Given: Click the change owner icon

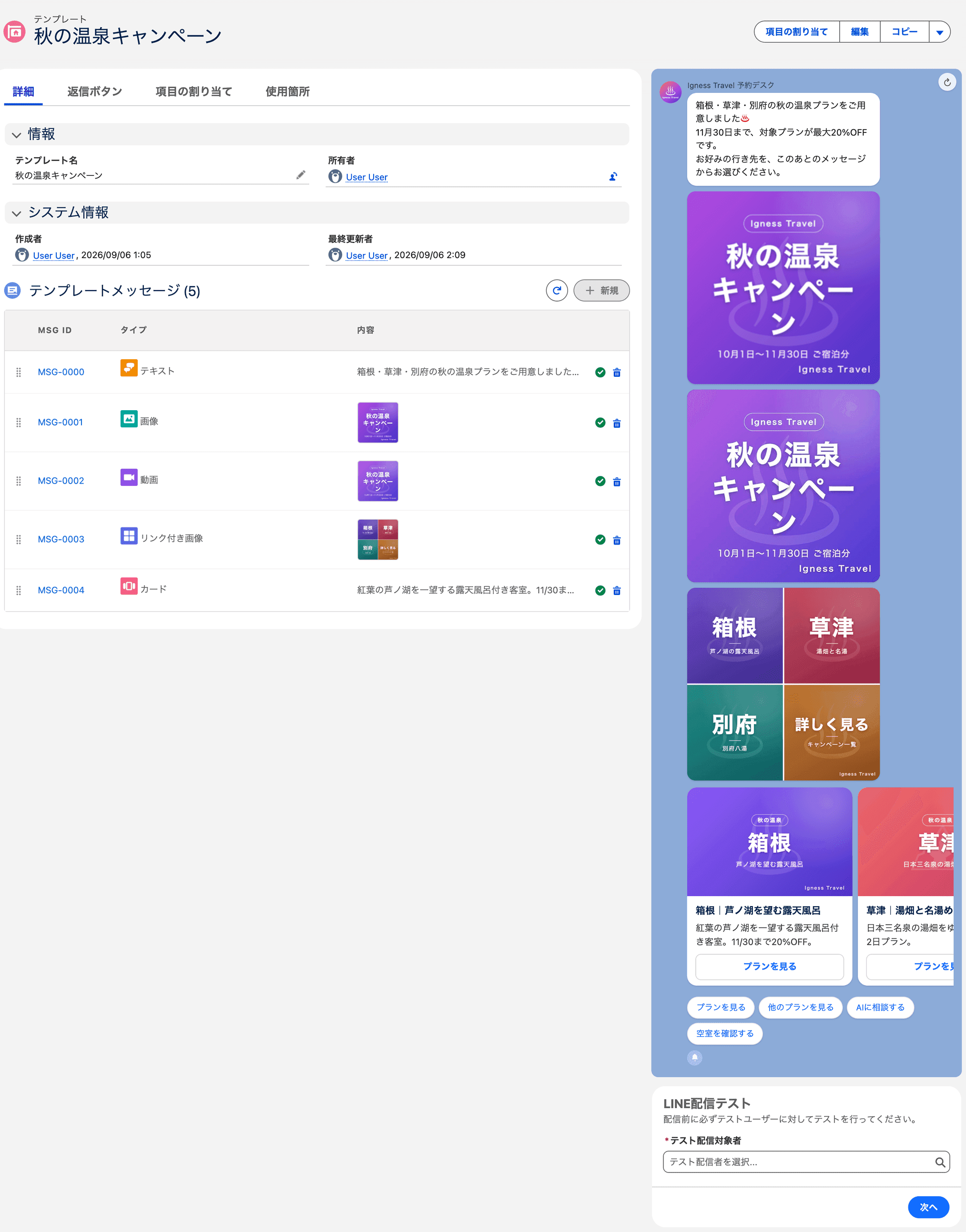Looking at the screenshot, I should click(613, 177).
